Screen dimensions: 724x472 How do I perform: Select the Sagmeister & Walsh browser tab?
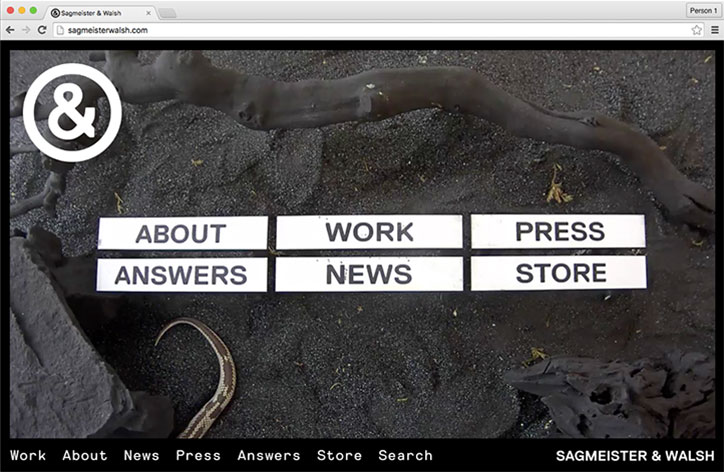pos(101,13)
